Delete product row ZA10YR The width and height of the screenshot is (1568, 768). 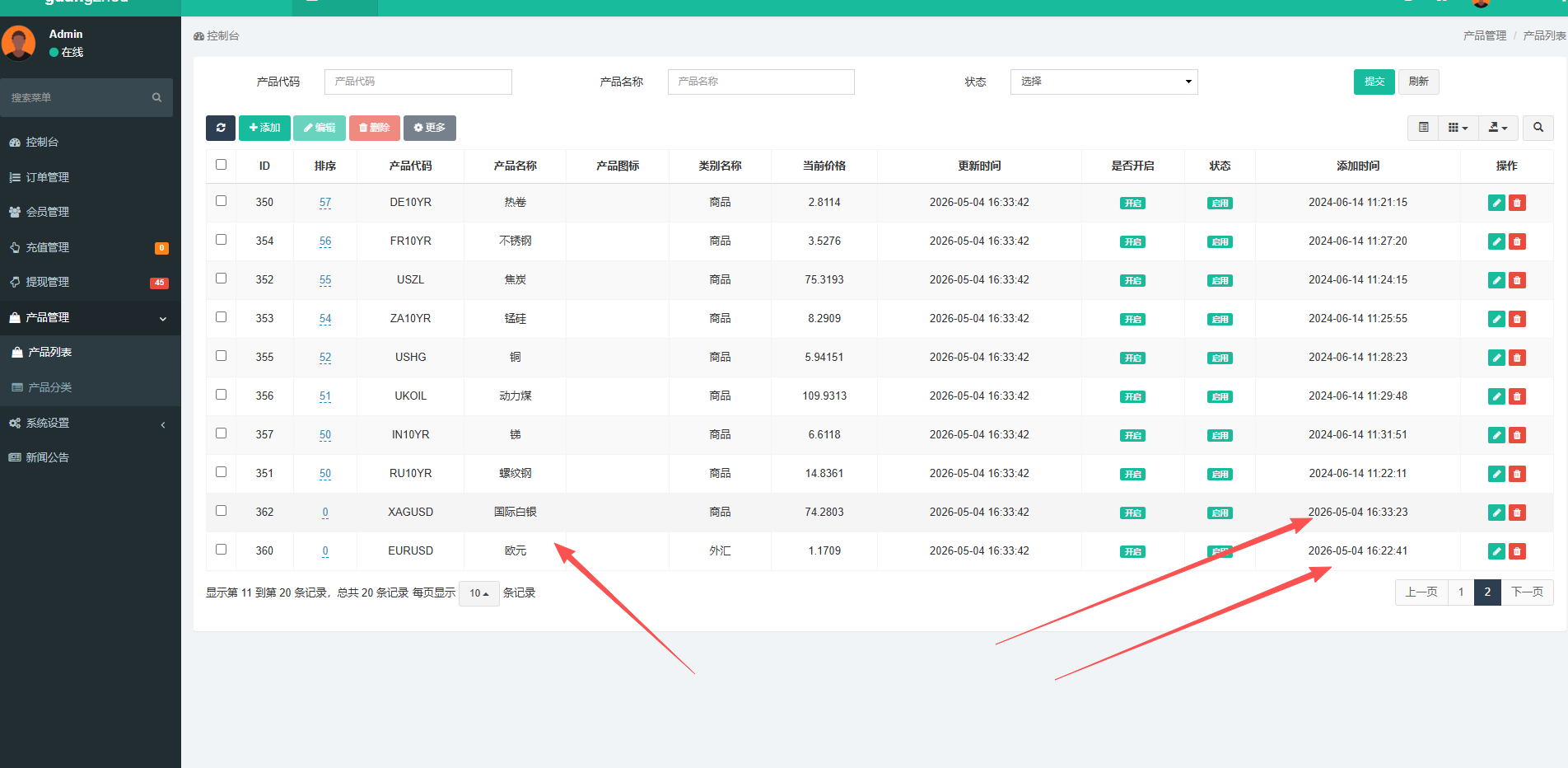pos(1517,319)
